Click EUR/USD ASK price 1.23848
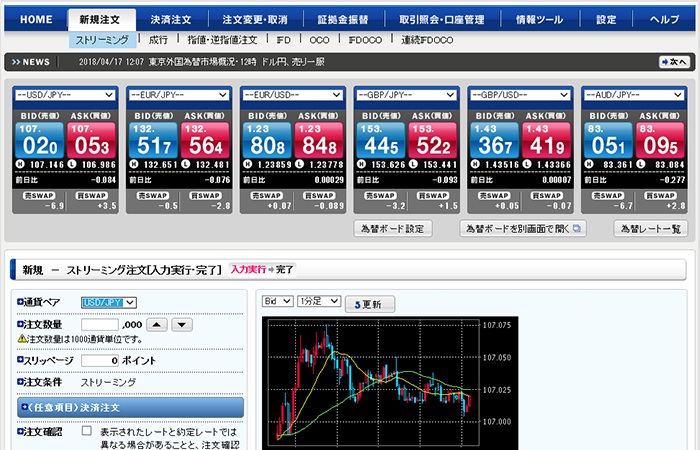This screenshot has width=700, height=450. click(x=319, y=140)
